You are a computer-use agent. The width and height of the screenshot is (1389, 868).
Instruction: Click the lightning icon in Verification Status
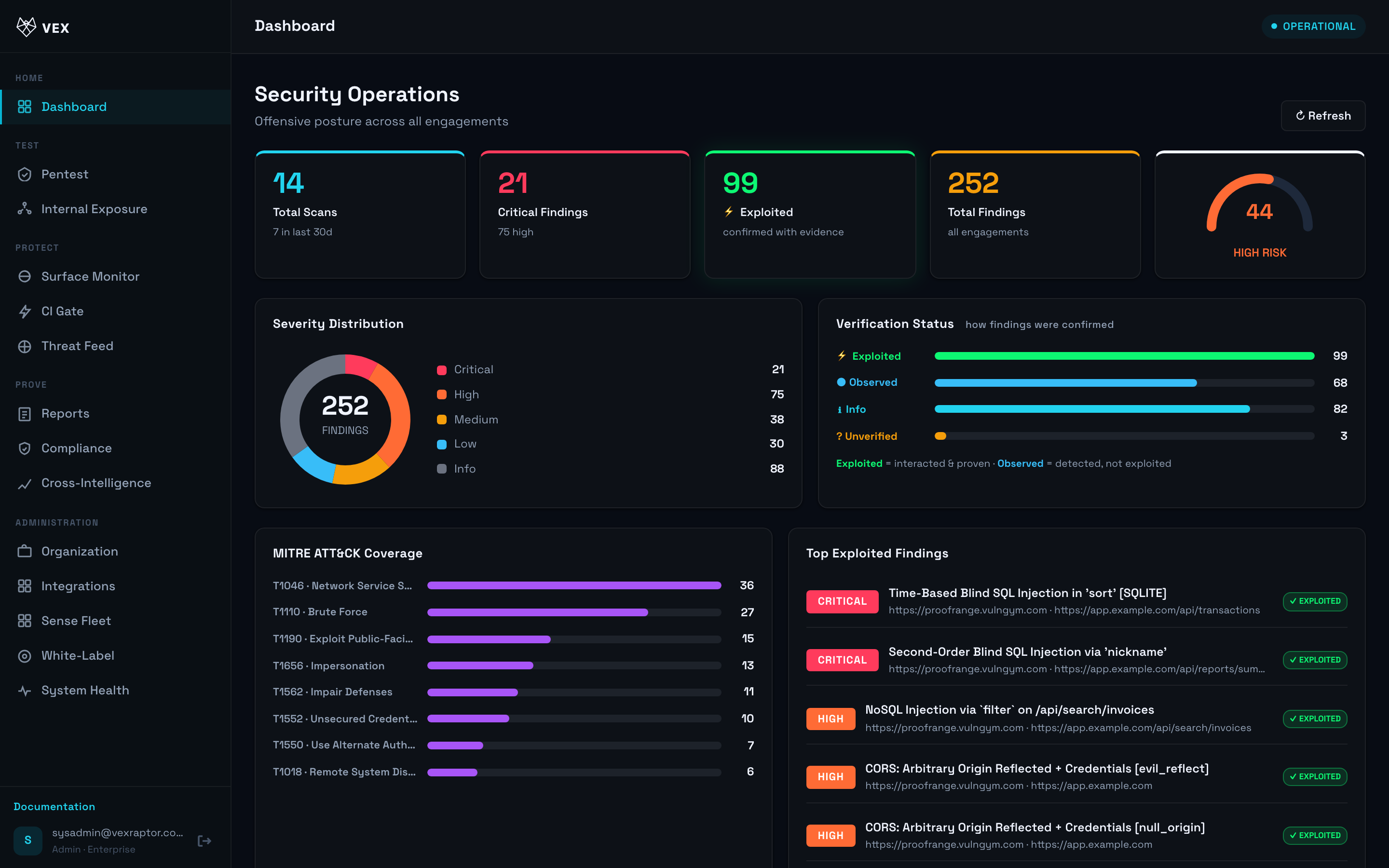coord(842,356)
